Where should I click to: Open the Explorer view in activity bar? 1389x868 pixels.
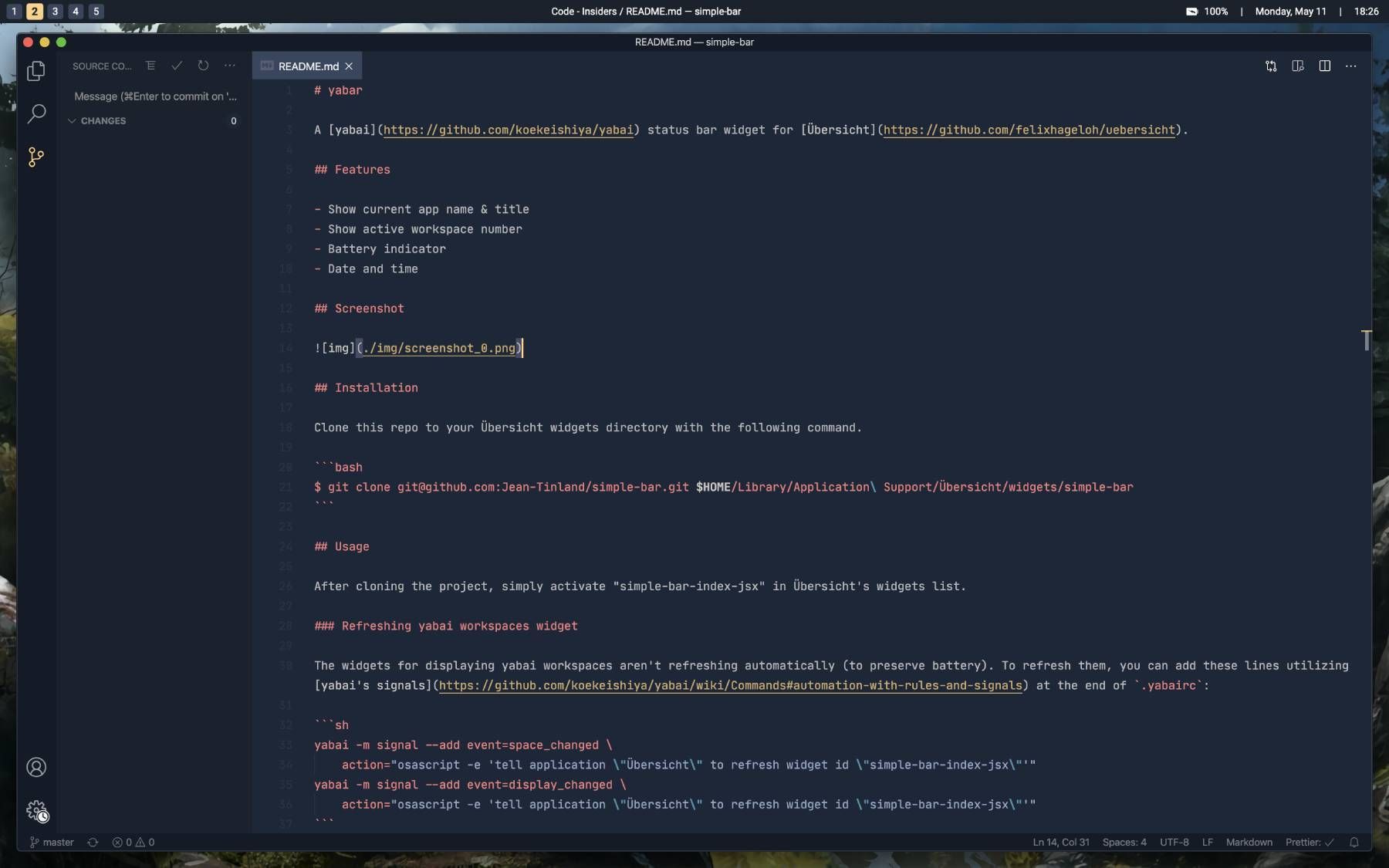(x=36, y=71)
